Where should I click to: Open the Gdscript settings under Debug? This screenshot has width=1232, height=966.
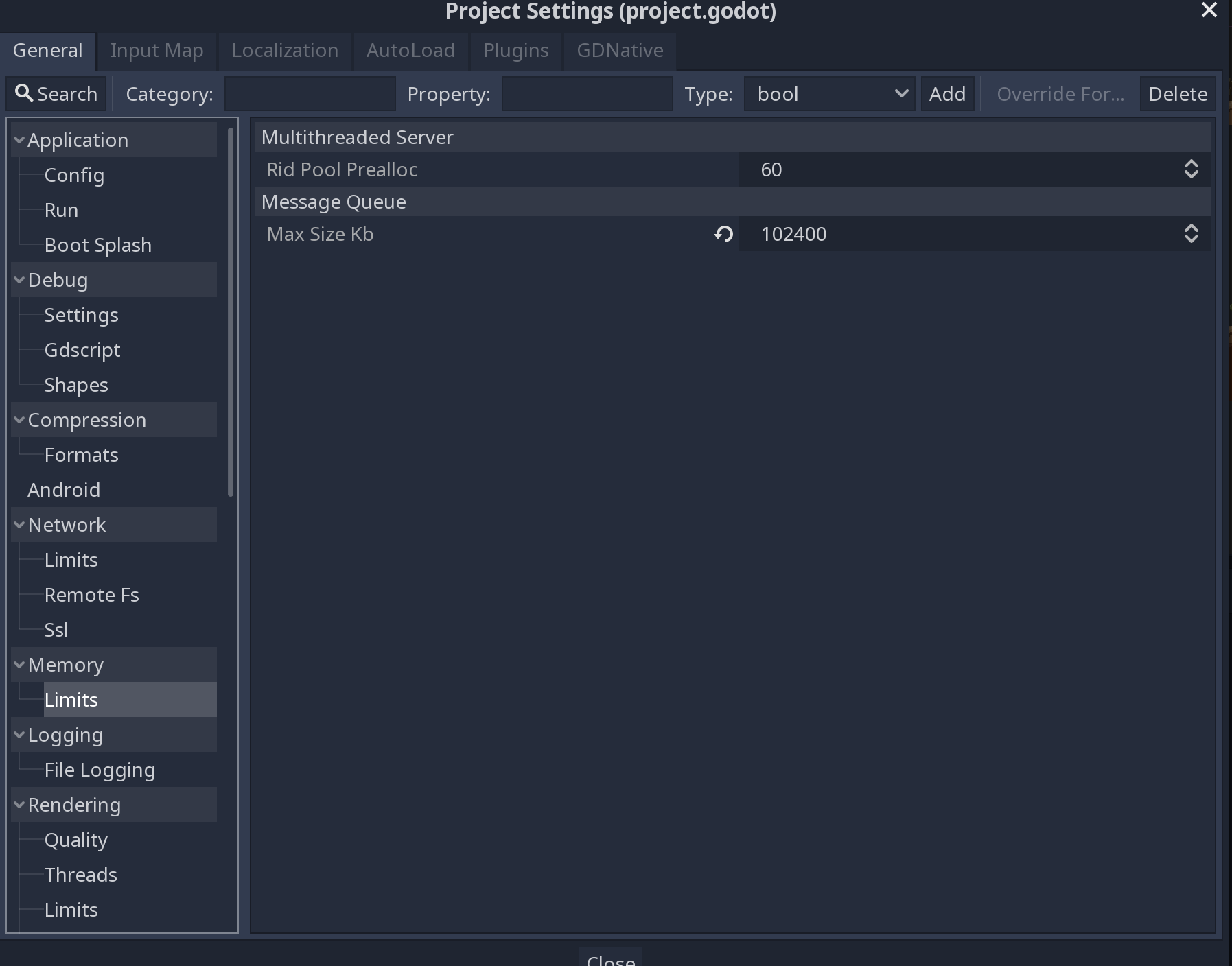(x=82, y=350)
